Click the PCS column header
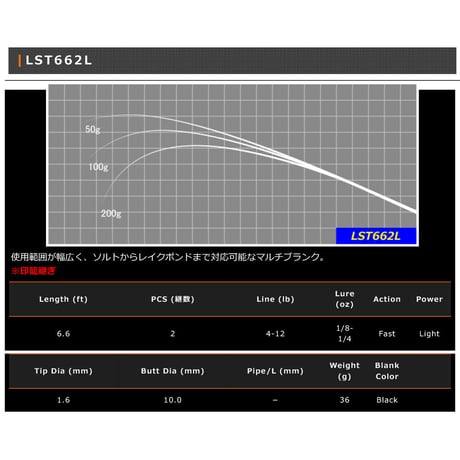 (173, 299)
